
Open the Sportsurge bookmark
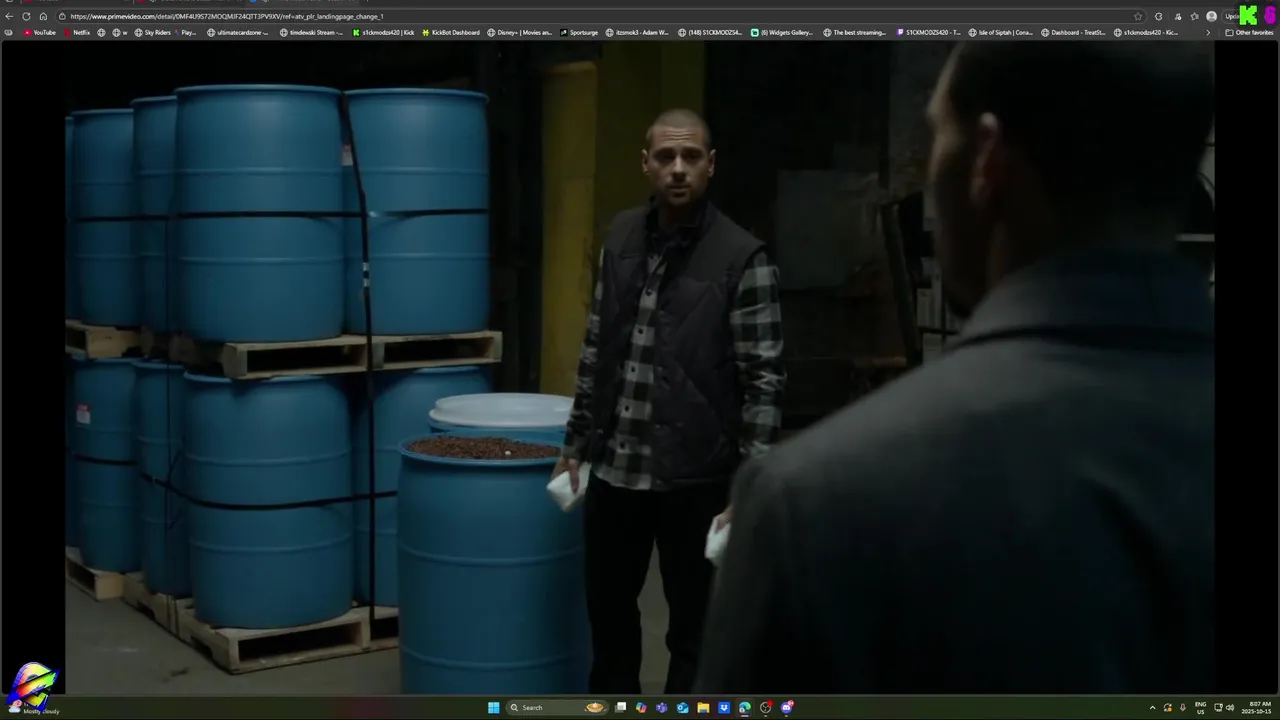tap(579, 32)
